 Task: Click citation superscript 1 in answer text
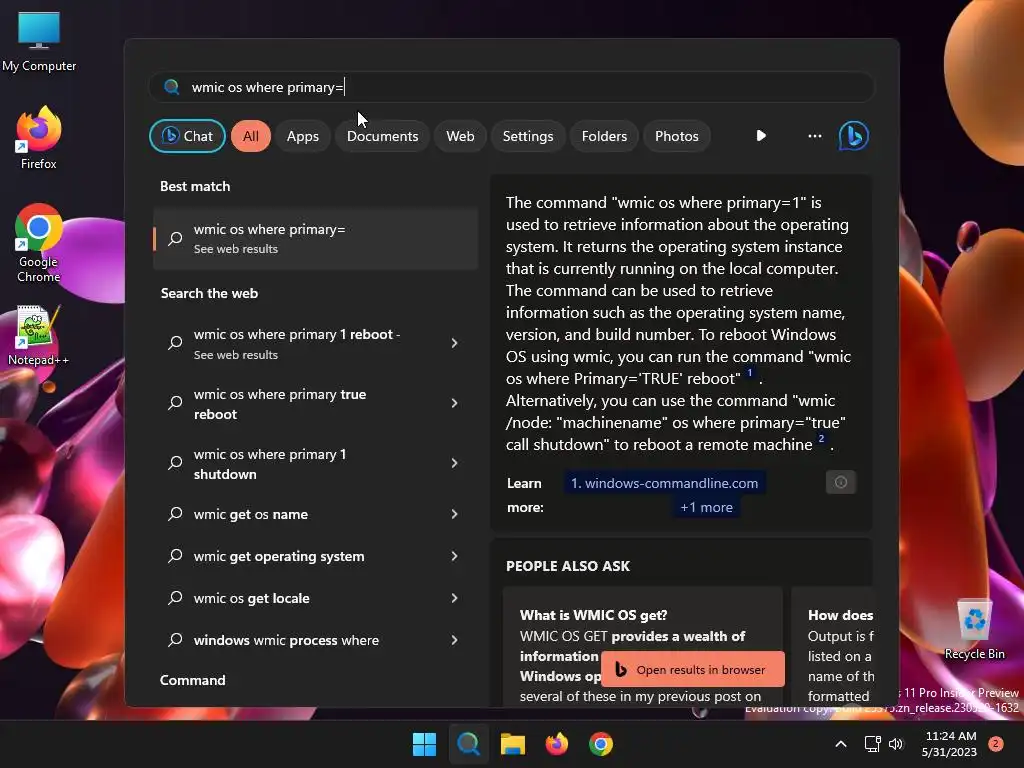point(750,372)
